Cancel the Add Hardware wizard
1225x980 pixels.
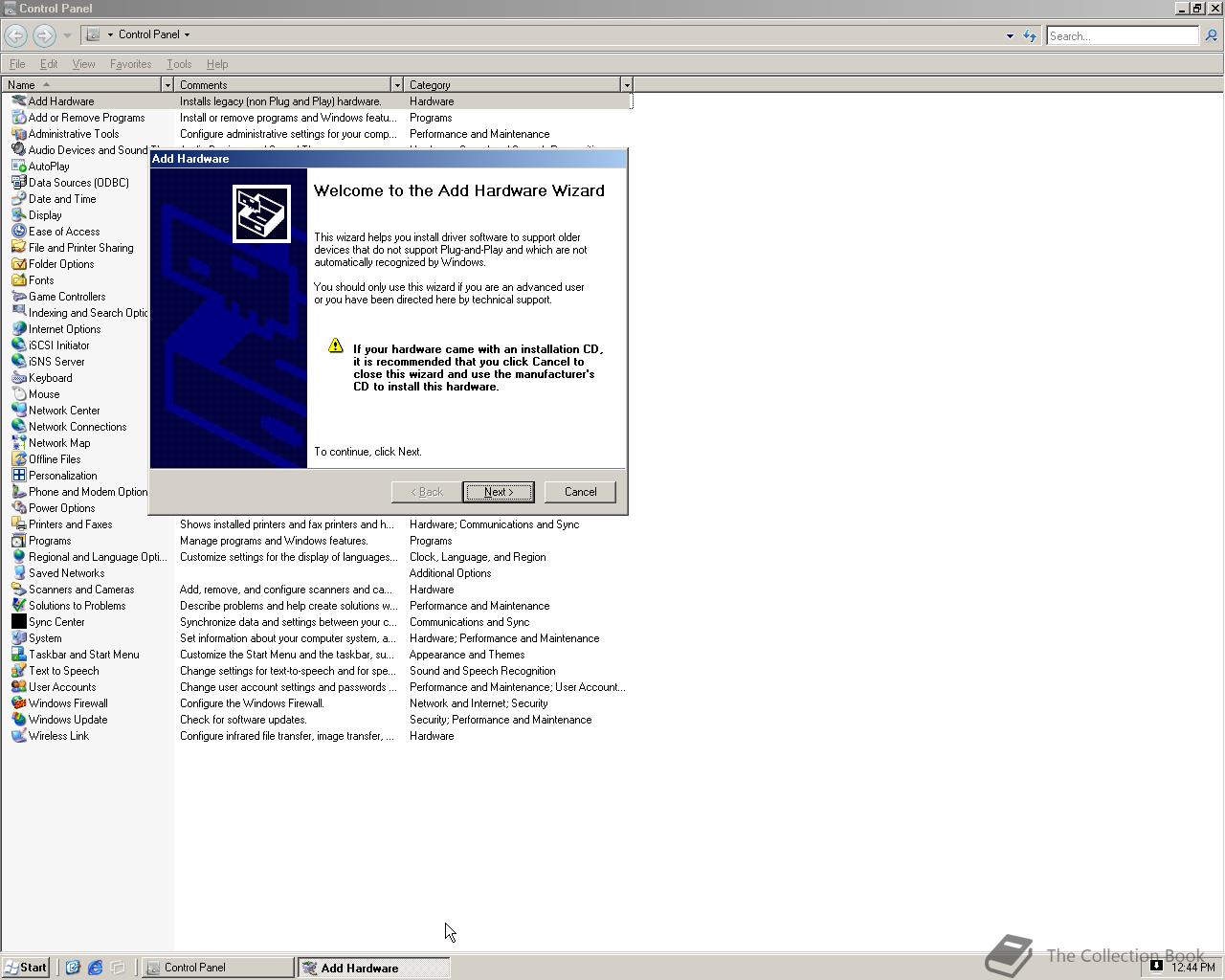(580, 492)
